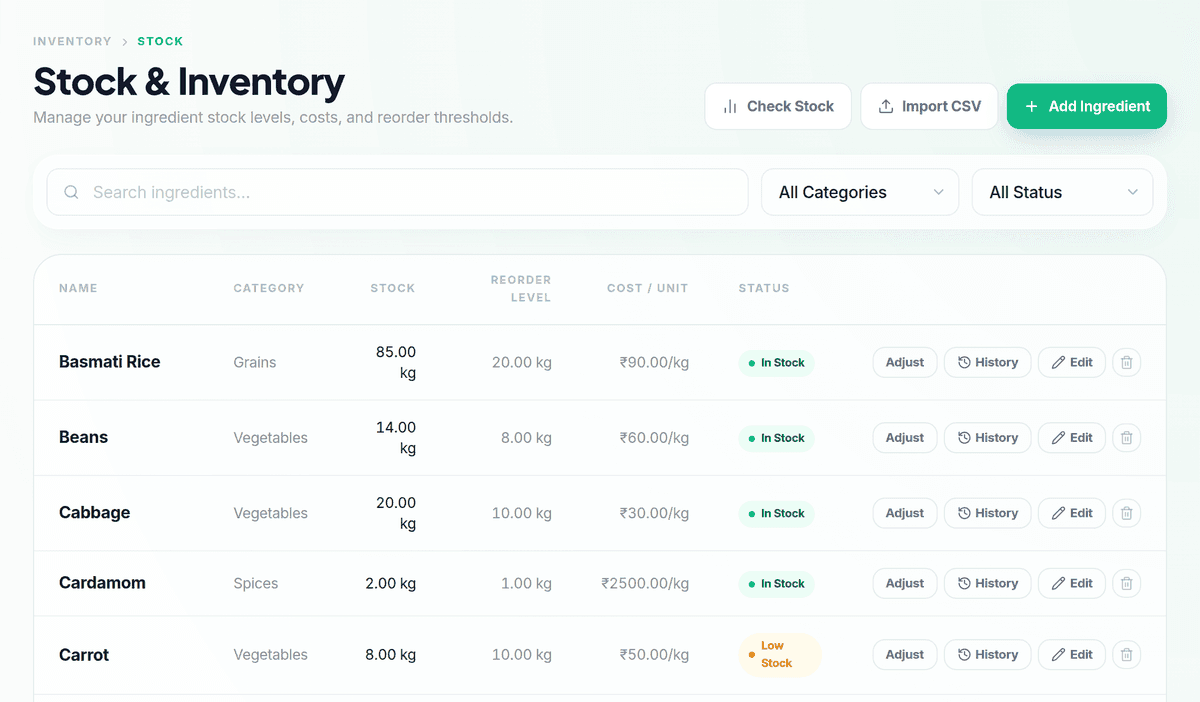Focus the Search ingredients field
This screenshot has width=1200, height=702.
point(397,192)
